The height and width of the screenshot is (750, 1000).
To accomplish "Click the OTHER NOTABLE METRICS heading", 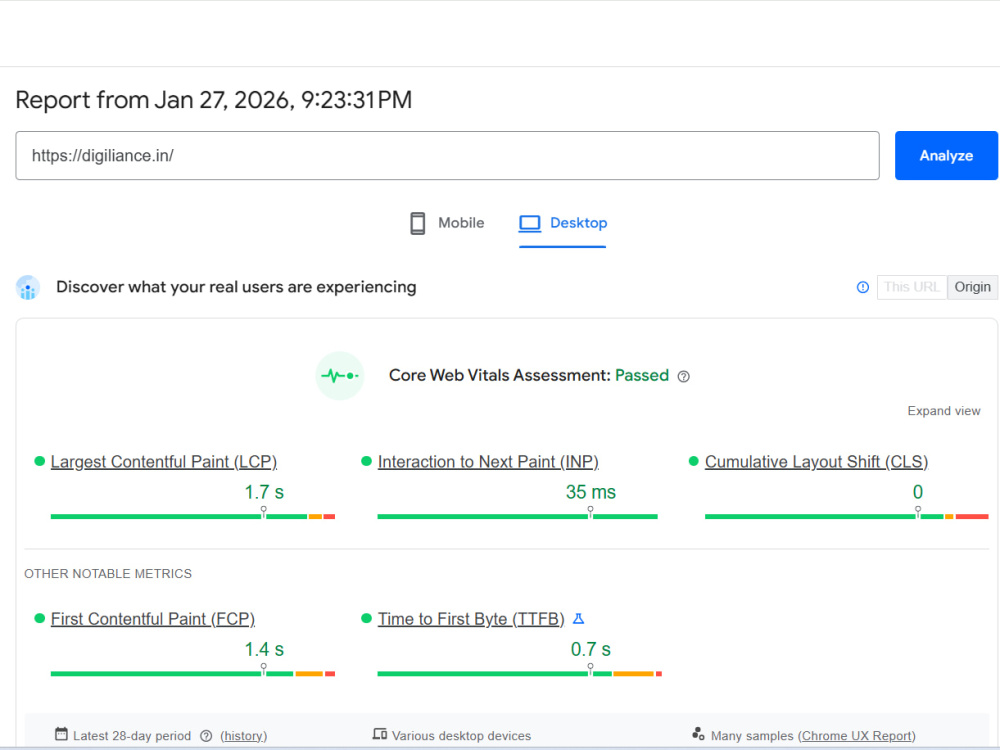I will pyautogui.click(x=108, y=574).
